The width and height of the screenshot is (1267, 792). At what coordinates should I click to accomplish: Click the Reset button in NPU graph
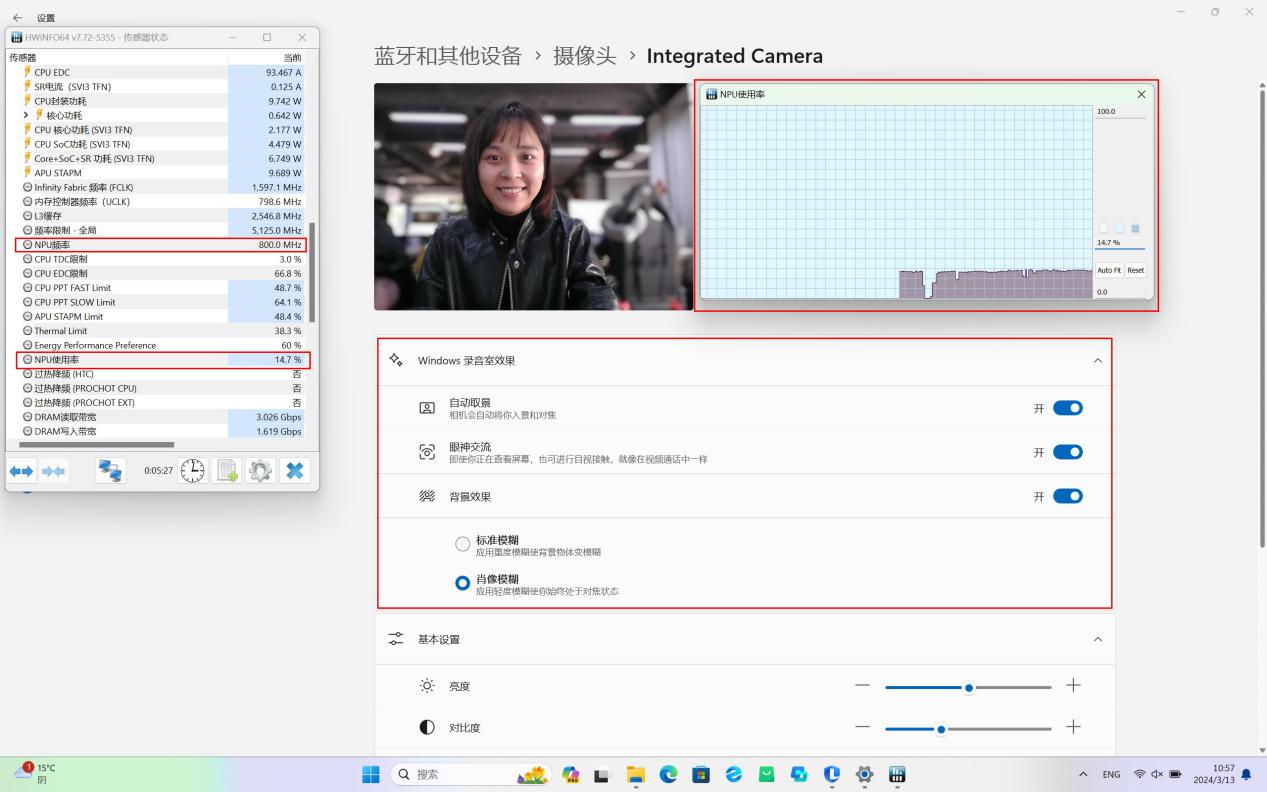pyautogui.click(x=1135, y=270)
